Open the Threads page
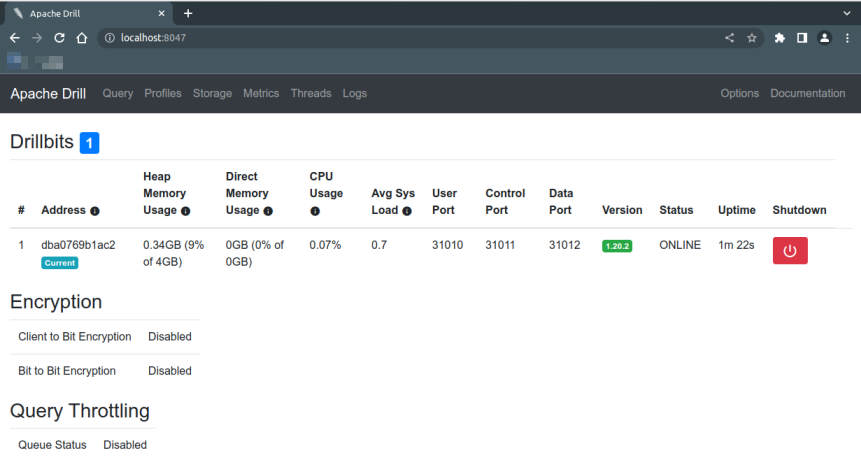 tap(311, 93)
